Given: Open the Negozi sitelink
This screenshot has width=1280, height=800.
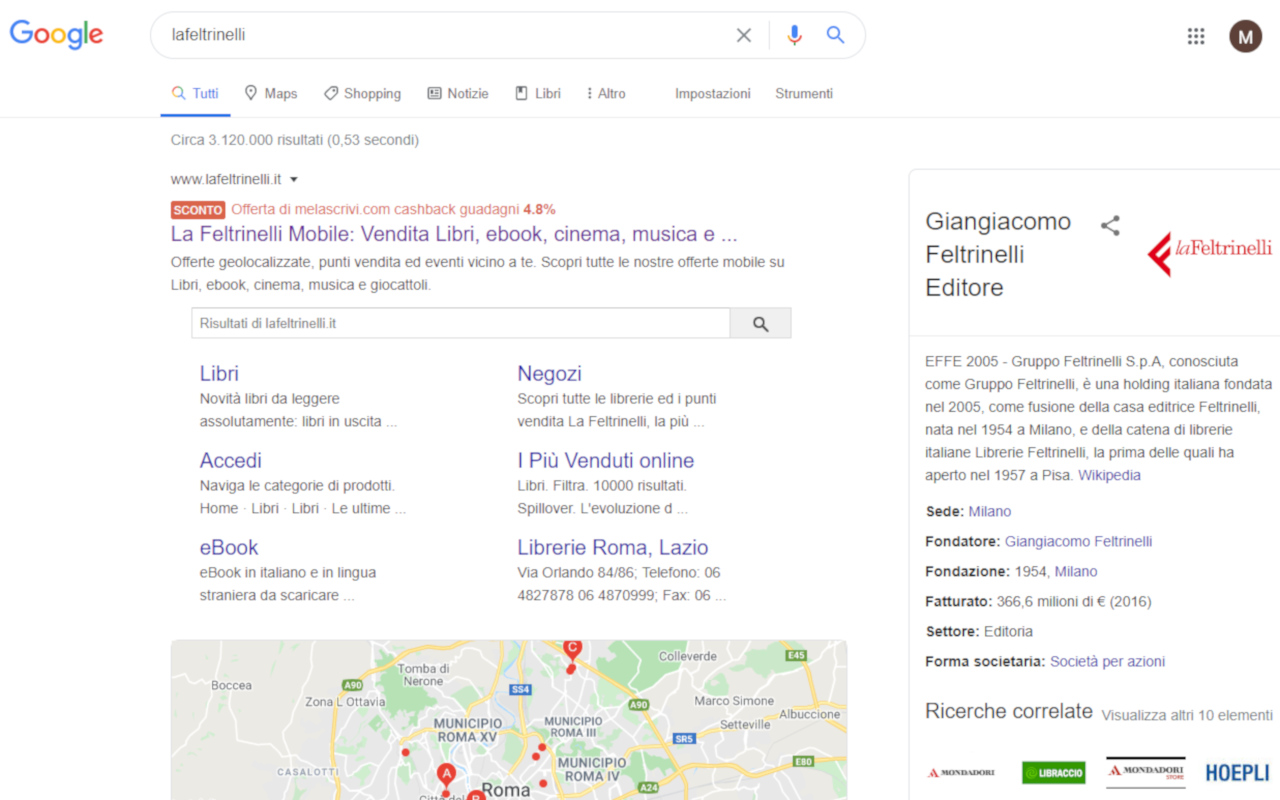Looking at the screenshot, I should (x=549, y=373).
